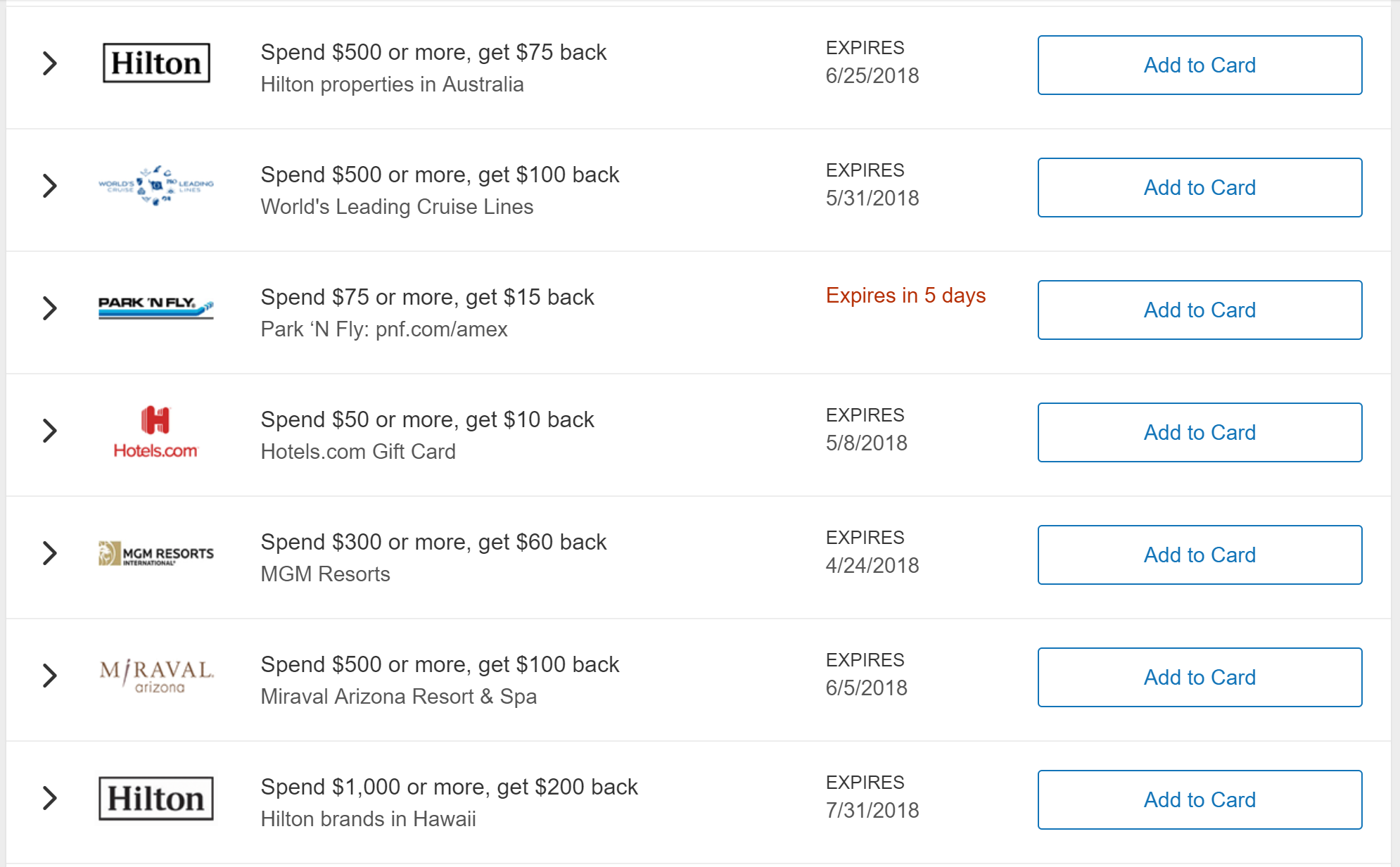The image size is (1400, 867).
Task: Add the MGM Resorts offer to card
Action: coord(1199,555)
